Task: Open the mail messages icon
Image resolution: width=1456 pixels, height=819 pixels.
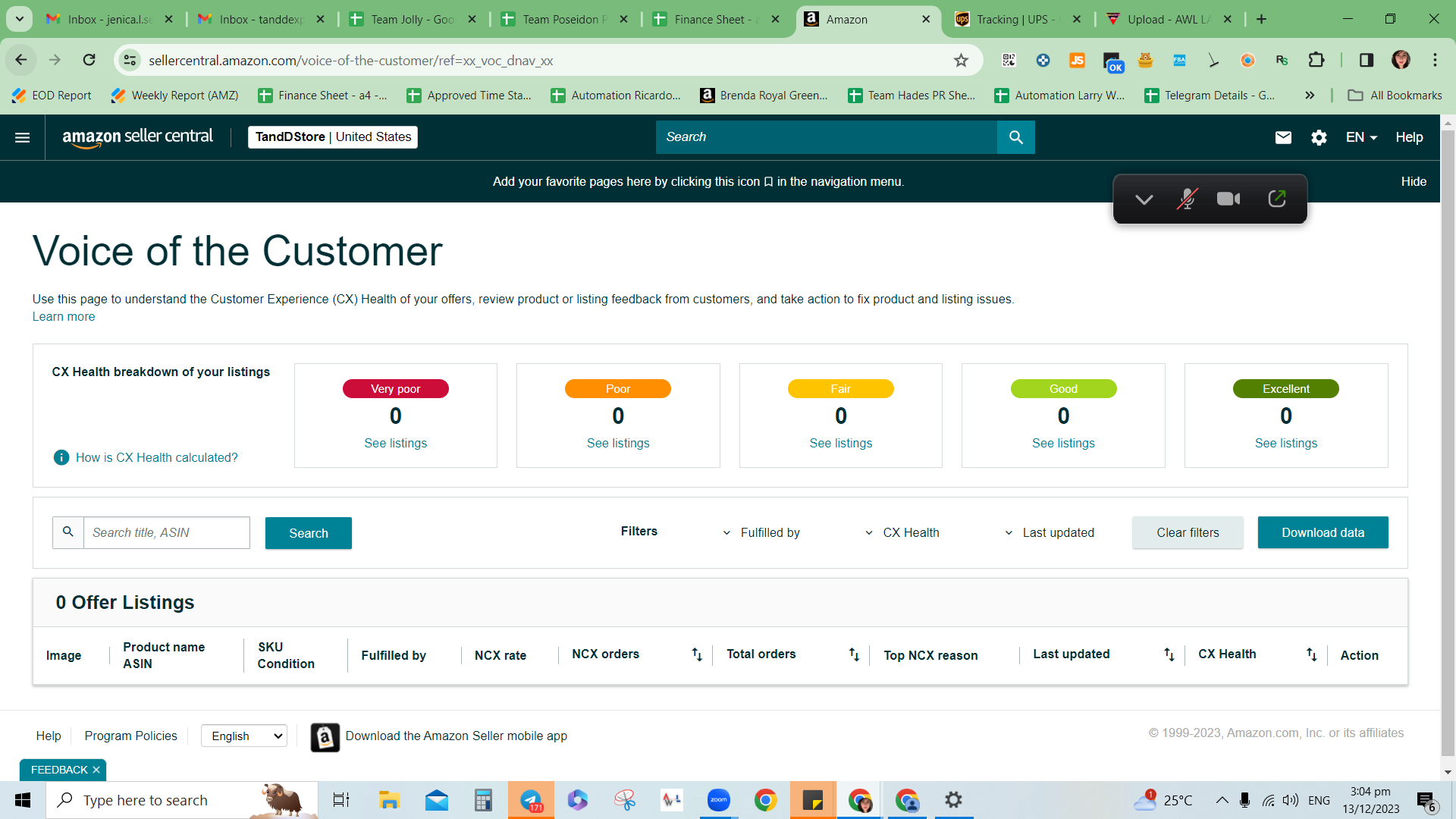Action: (1283, 137)
